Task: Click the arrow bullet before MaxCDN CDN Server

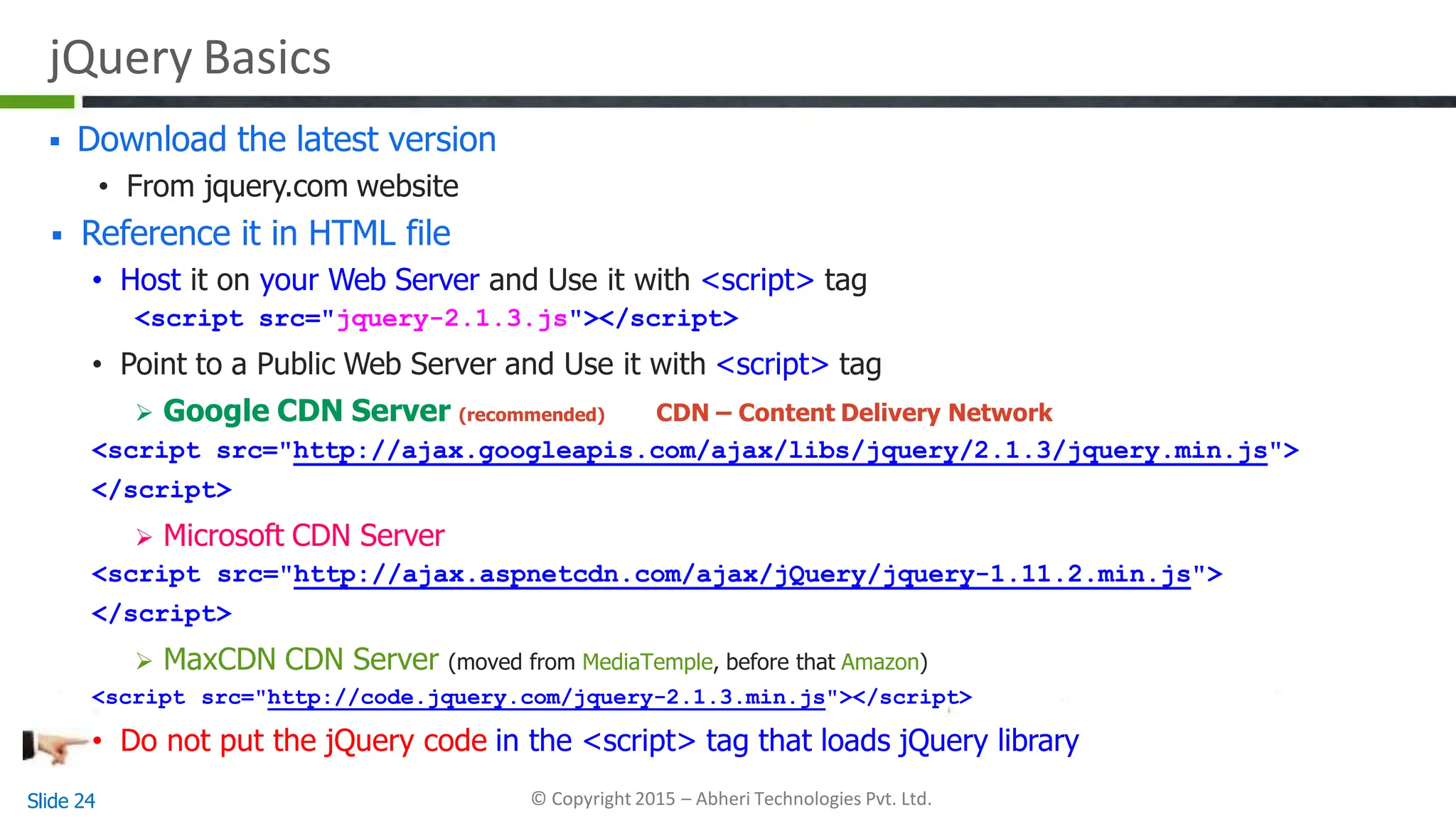Action: (x=144, y=662)
